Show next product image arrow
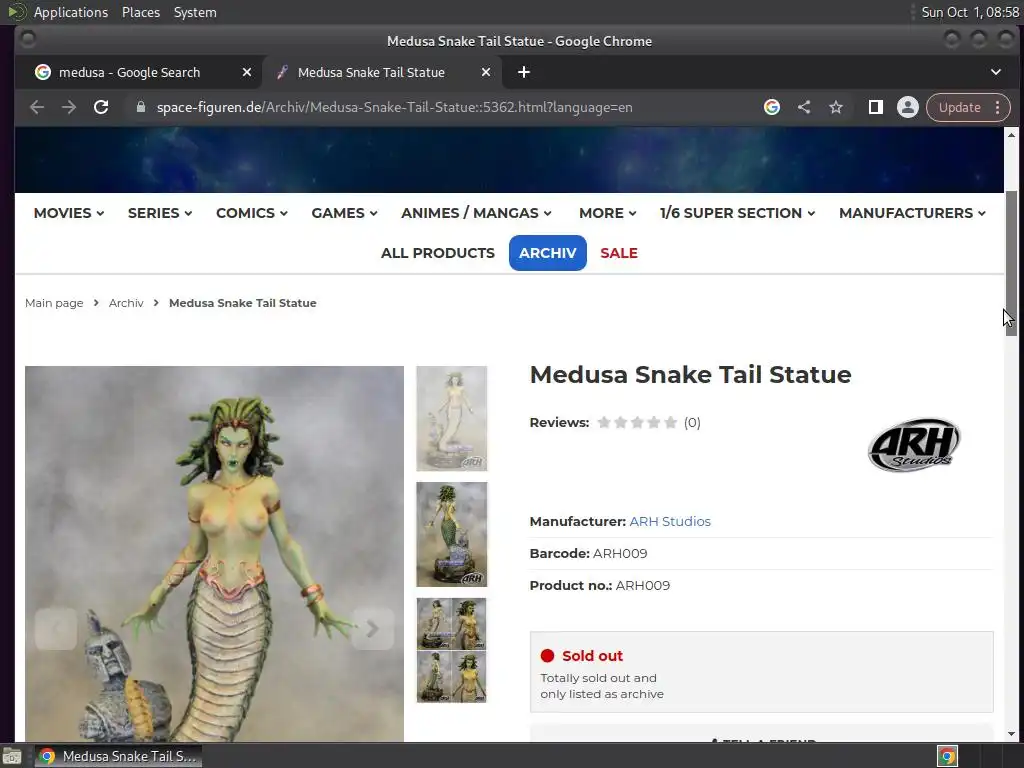Image resolution: width=1024 pixels, height=768 pixels. [x=372, y=628]
